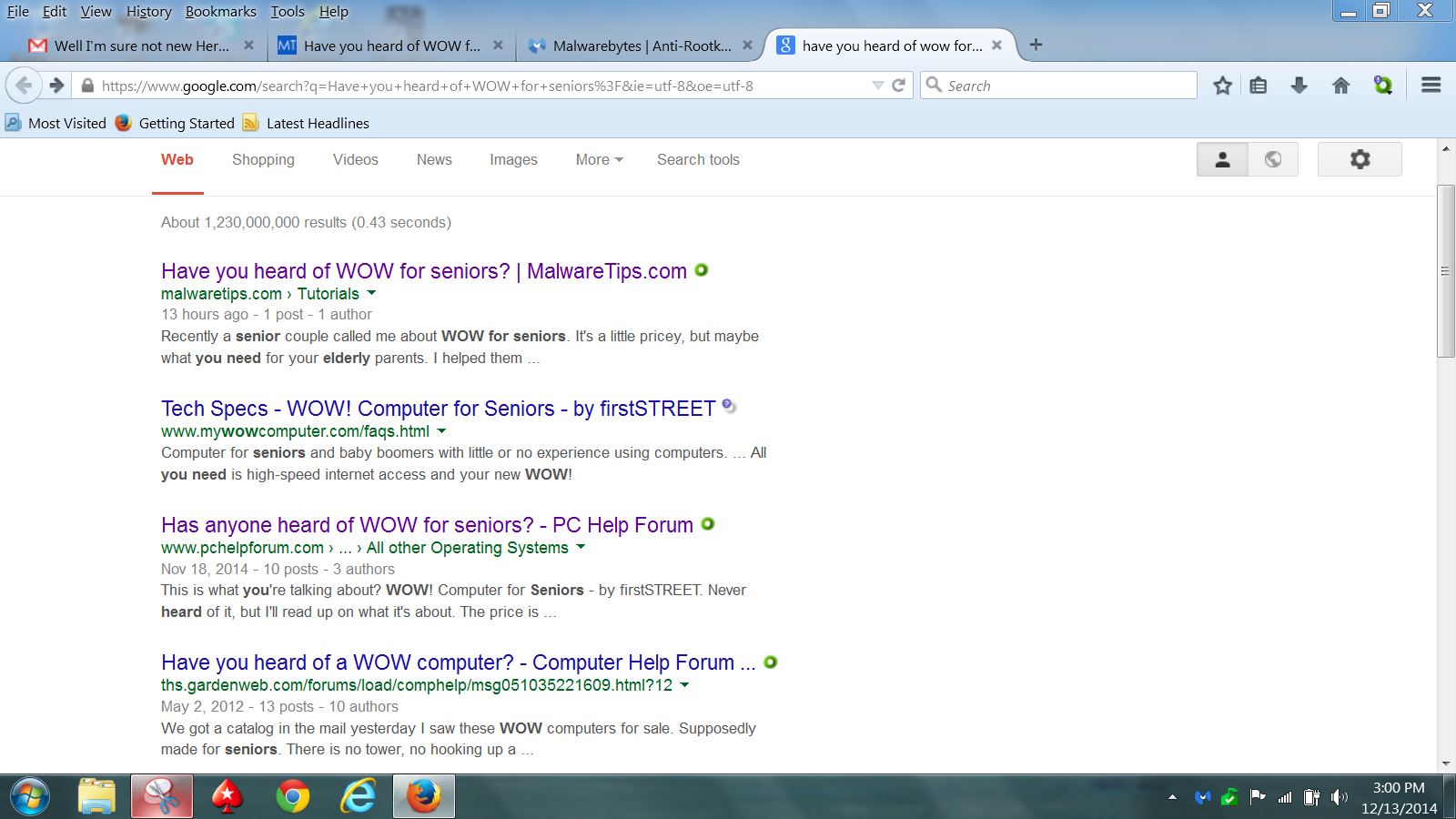Screen dimensions: 1456x819
Task: Open a new tab with the plus button
Action: click(1036, 45)
